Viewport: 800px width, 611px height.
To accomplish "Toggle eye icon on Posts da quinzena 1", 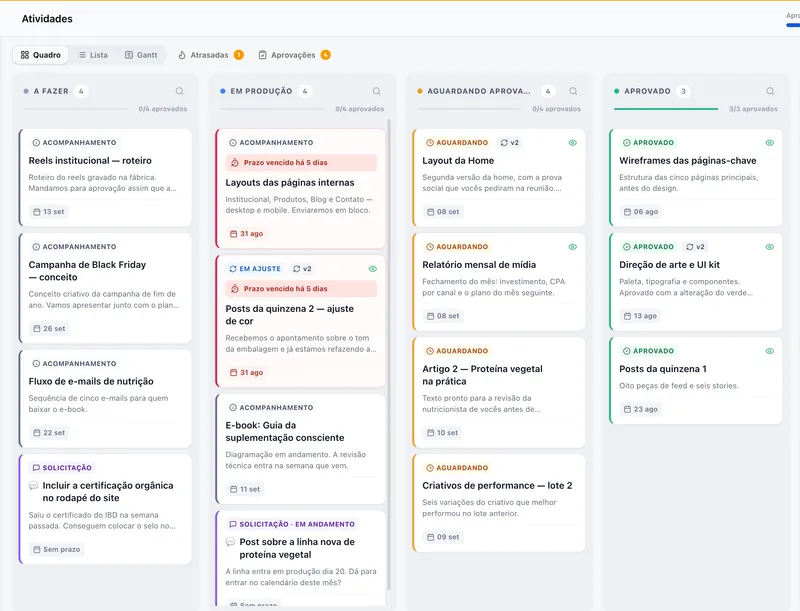I will coord(769,351).
